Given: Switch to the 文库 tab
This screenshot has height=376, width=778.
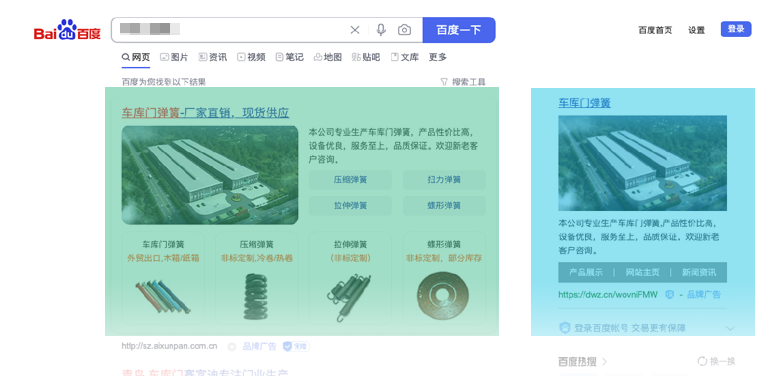Looking at the screenshot, I should pyautogui.click(x=405, y=57).
